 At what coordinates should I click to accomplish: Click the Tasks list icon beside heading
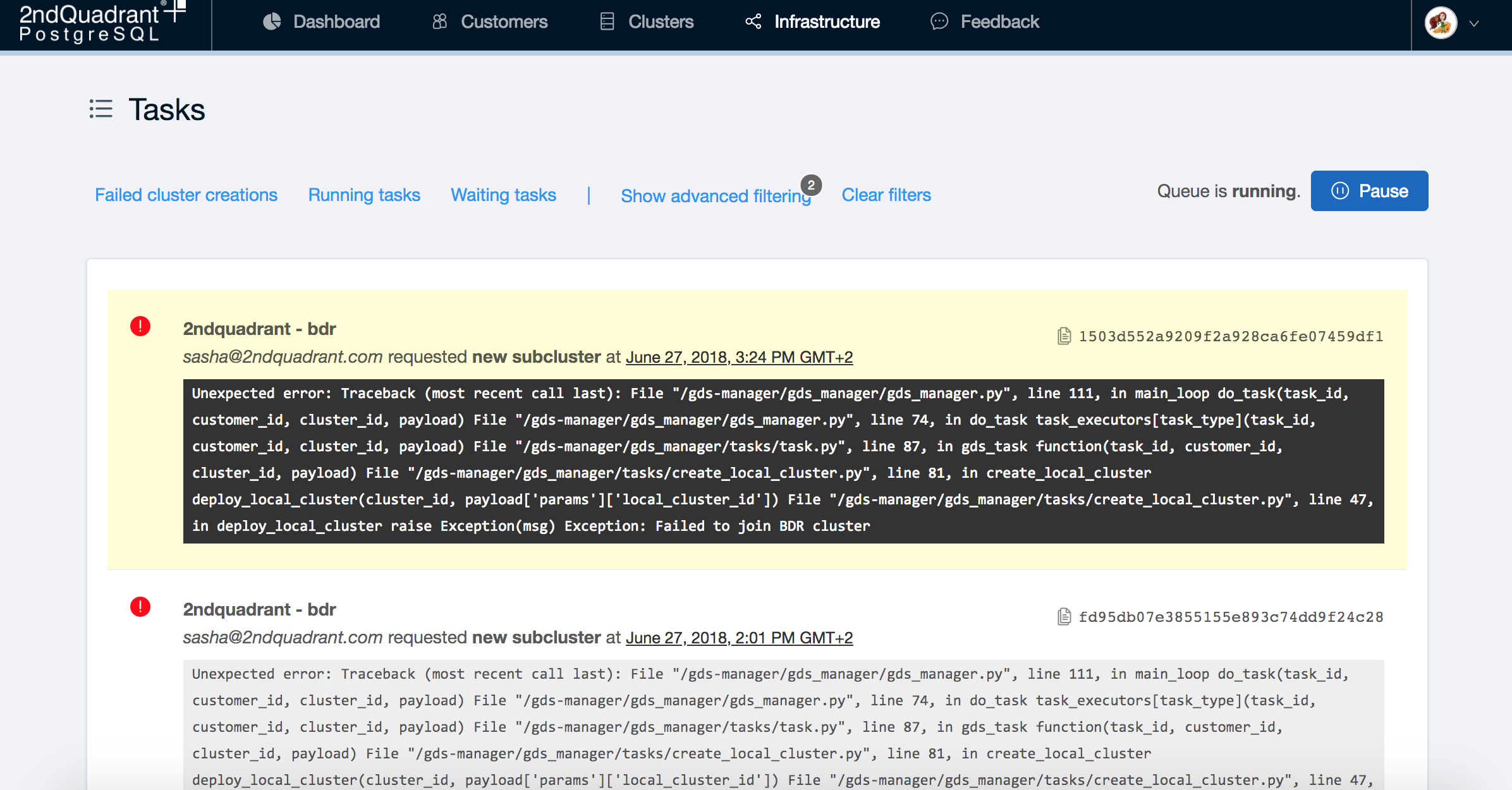pyautogui.click(x=101, y=109)
